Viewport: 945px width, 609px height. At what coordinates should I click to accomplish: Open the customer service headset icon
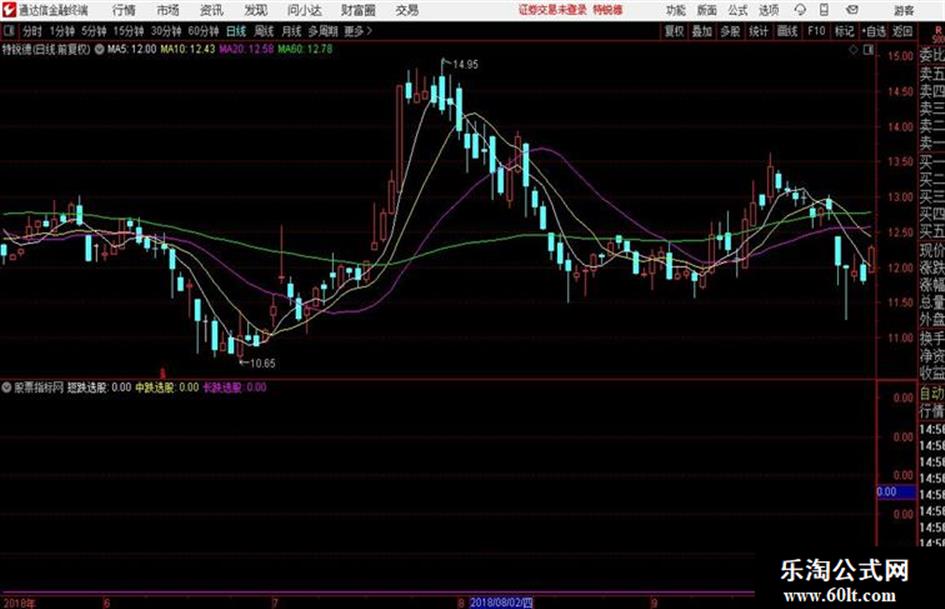tap(800, 10)
